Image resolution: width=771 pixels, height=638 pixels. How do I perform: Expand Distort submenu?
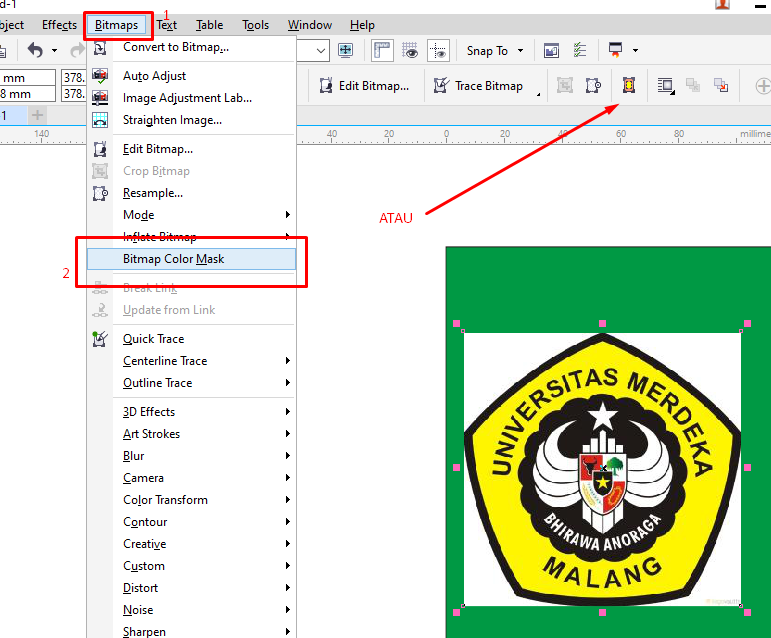coord(192,588)
